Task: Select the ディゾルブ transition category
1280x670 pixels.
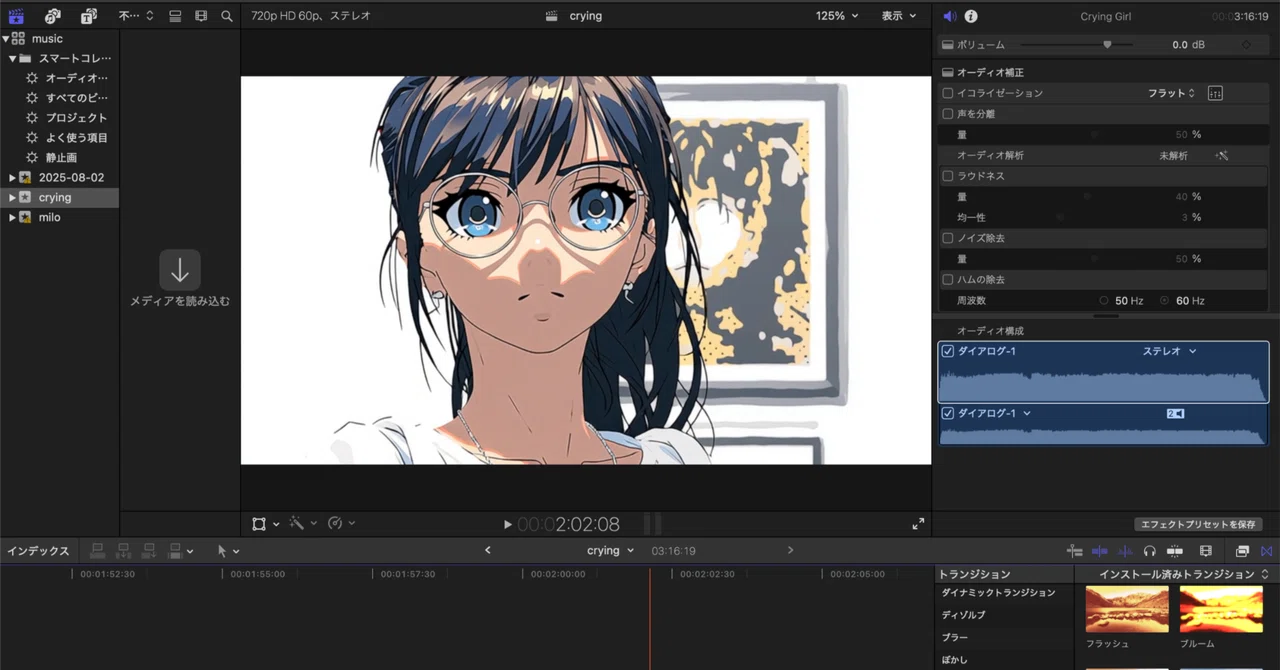Action: pyautogui.click(x=963, y=615)
